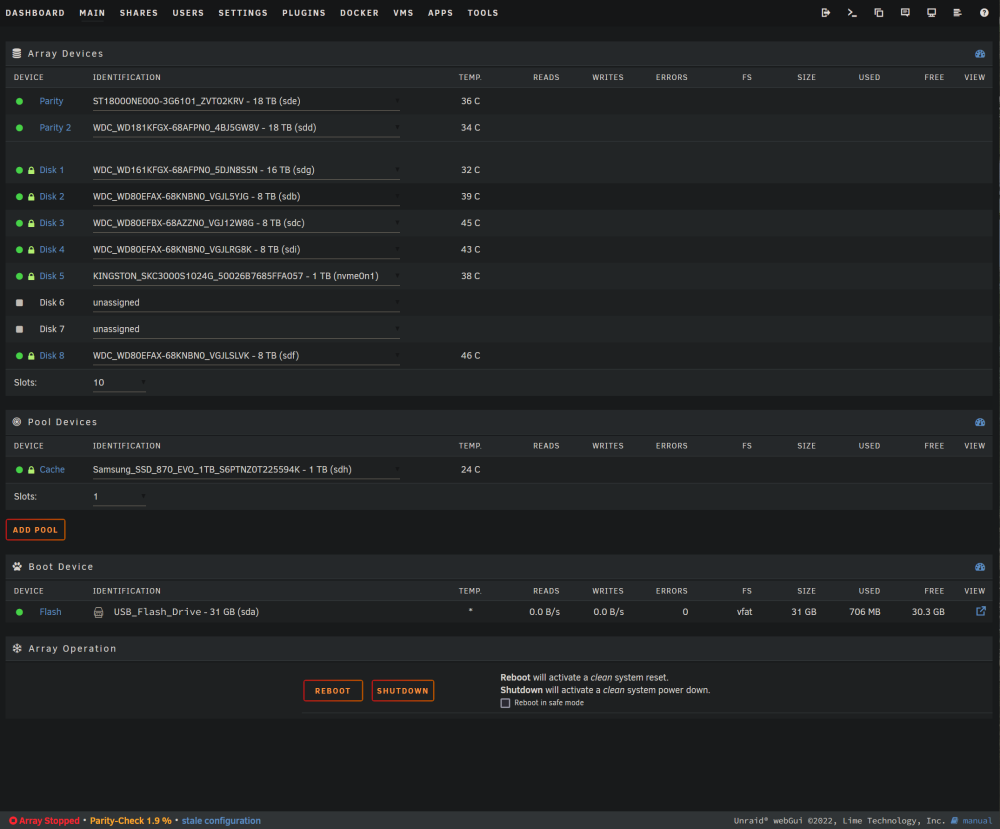Click the help question mark icon
The image size is (1000, 829).
coord(984,13)
